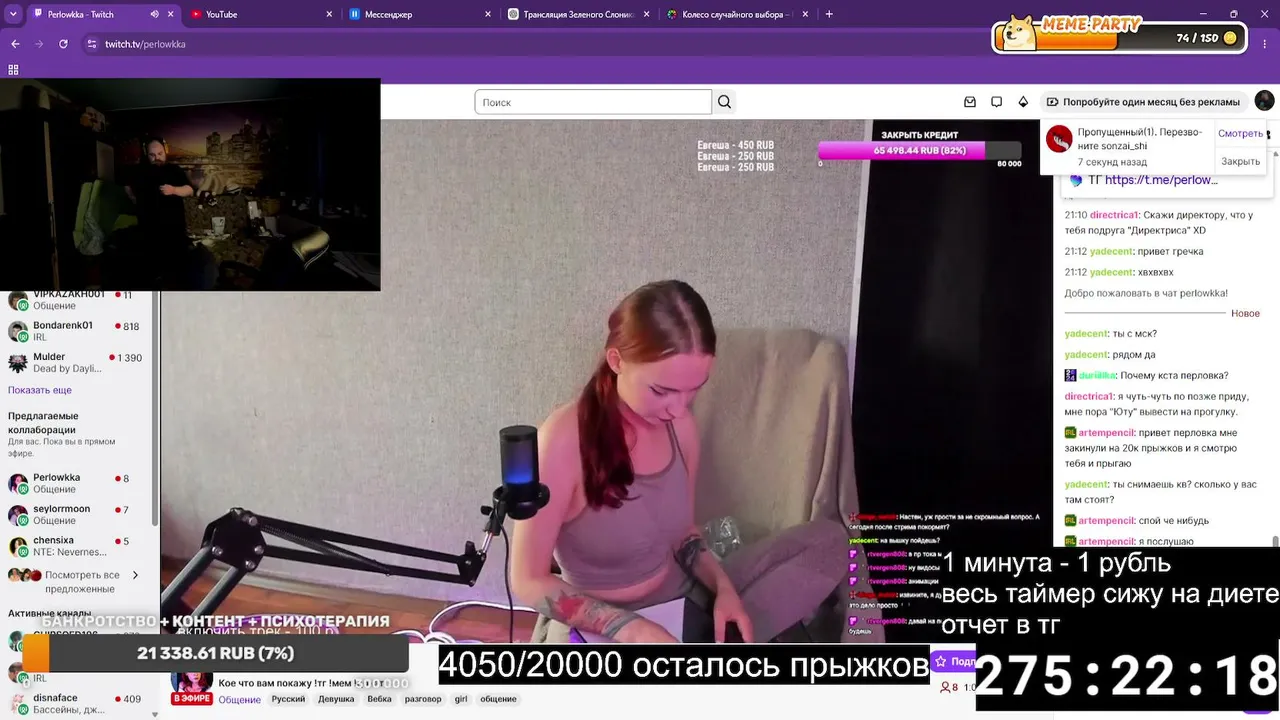Click the browser back arrow

15,44
